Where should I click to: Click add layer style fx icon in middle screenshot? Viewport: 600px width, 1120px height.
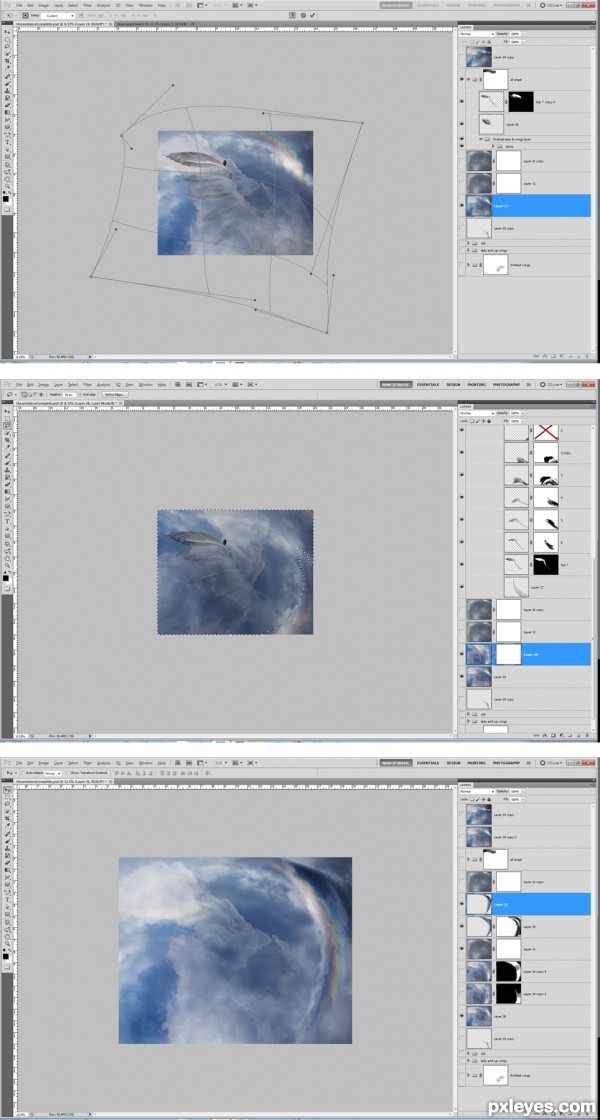click(545, 735)
